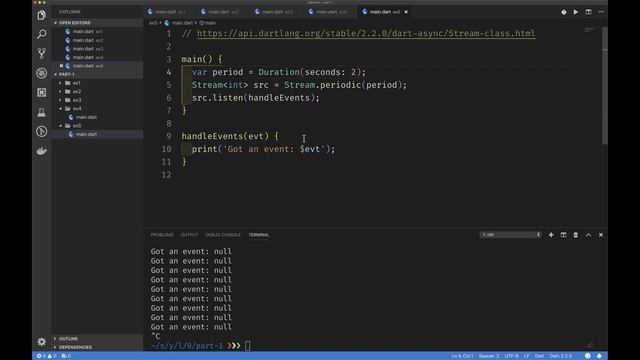Open the Output panel tab
The image size is (640, 360).
(189, 235)
